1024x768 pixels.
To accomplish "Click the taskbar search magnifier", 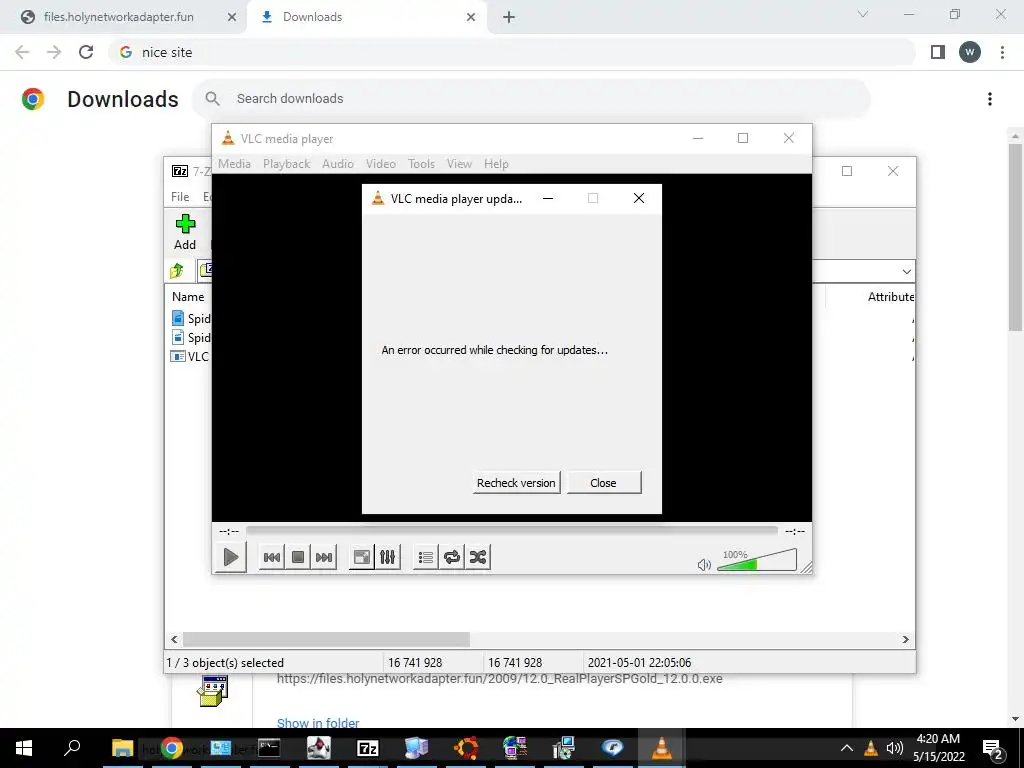I will [x=72, y=748].
